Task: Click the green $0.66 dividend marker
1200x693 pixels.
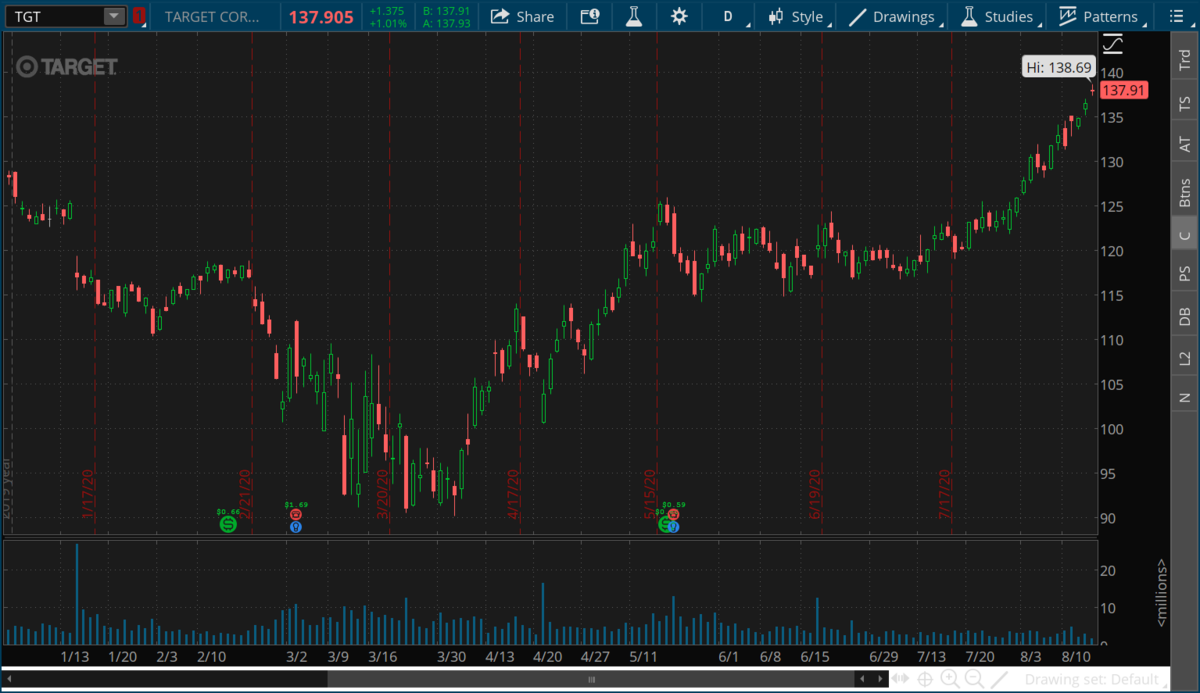Action: [x=228, y=524]
